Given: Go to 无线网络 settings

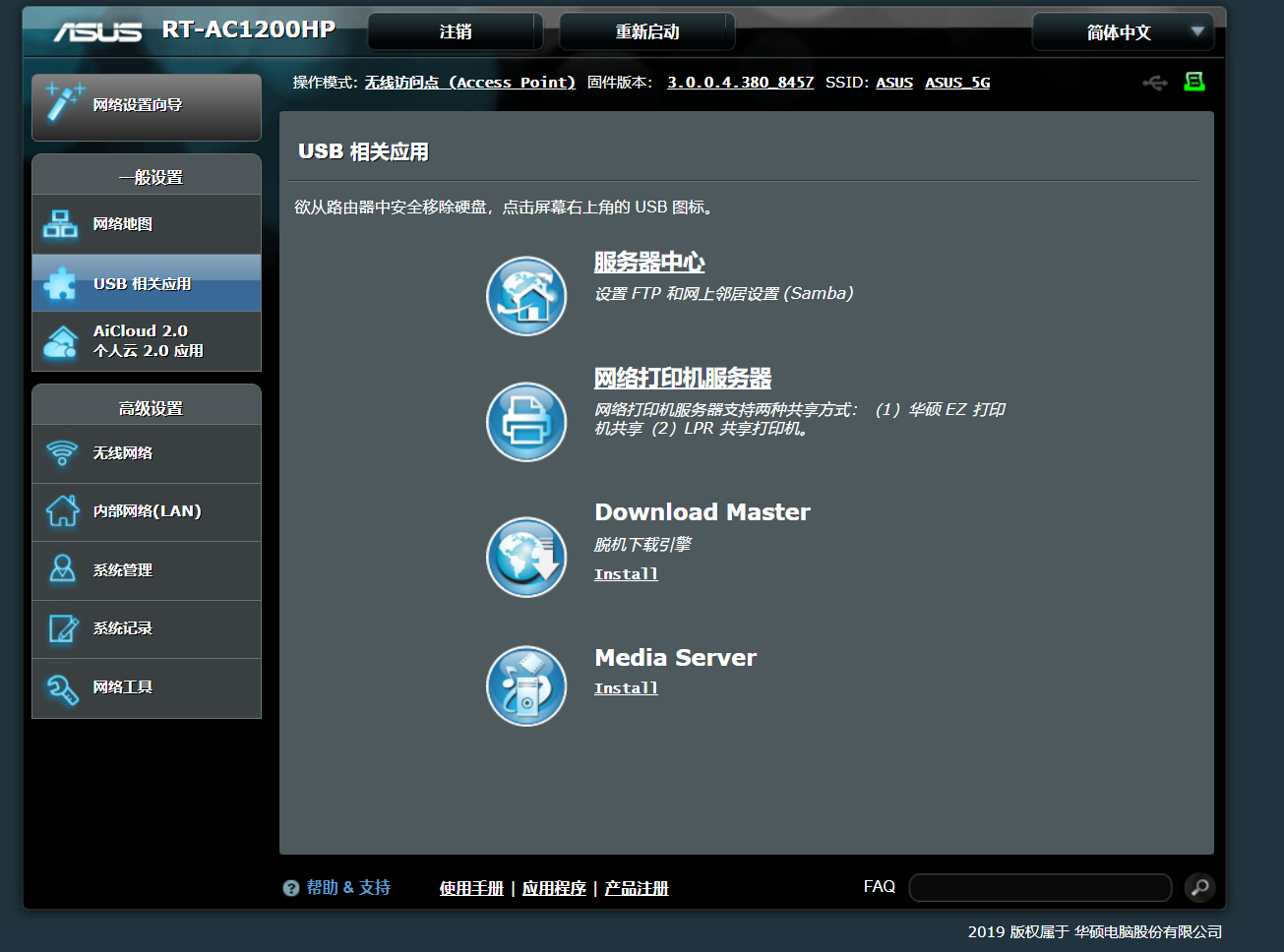Looking at the screenshot, I should [x=147, y=453].
